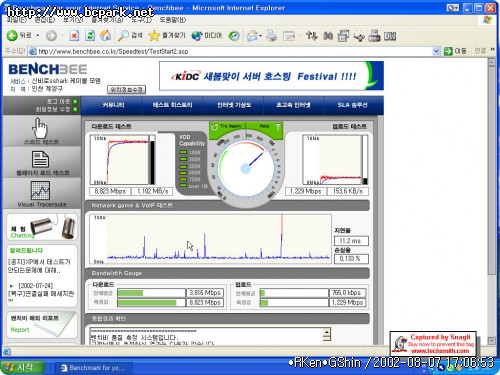Click the location info edit button
The width and height of the screenshot is (500, 375).
coord(126,89)
